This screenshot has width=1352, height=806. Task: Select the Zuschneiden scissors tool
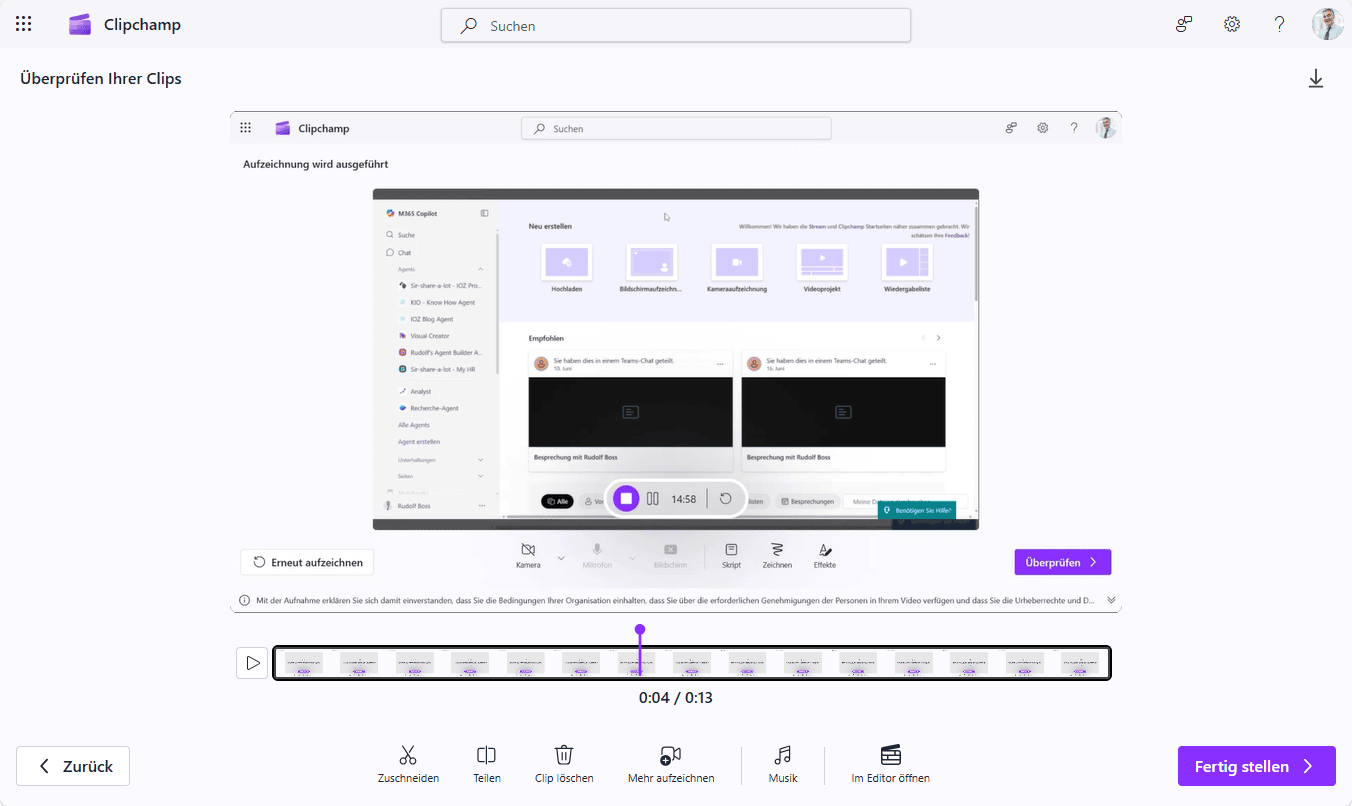tap(408, 765)
